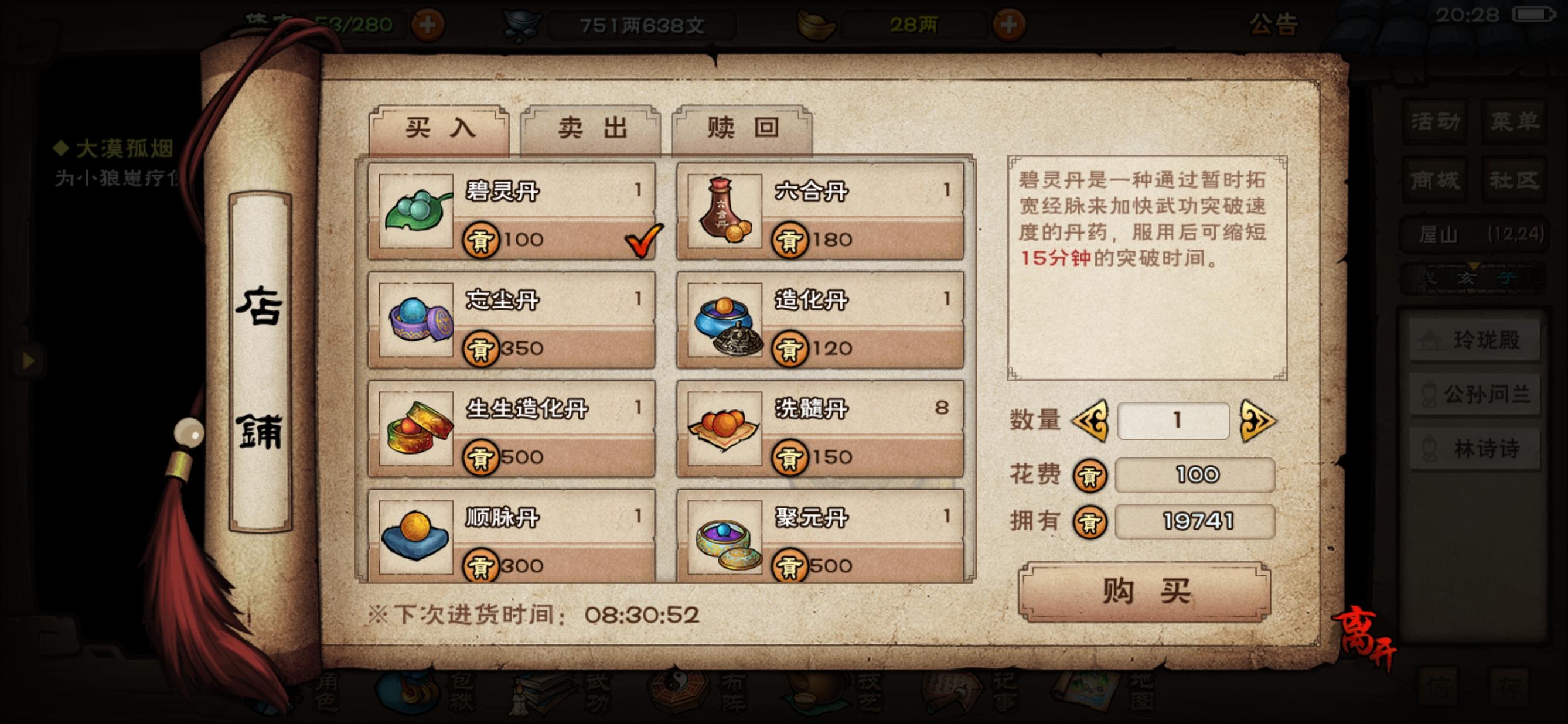Add stamina with the plus icon
The image size is (1568, 724).
(x=427, y=25)
